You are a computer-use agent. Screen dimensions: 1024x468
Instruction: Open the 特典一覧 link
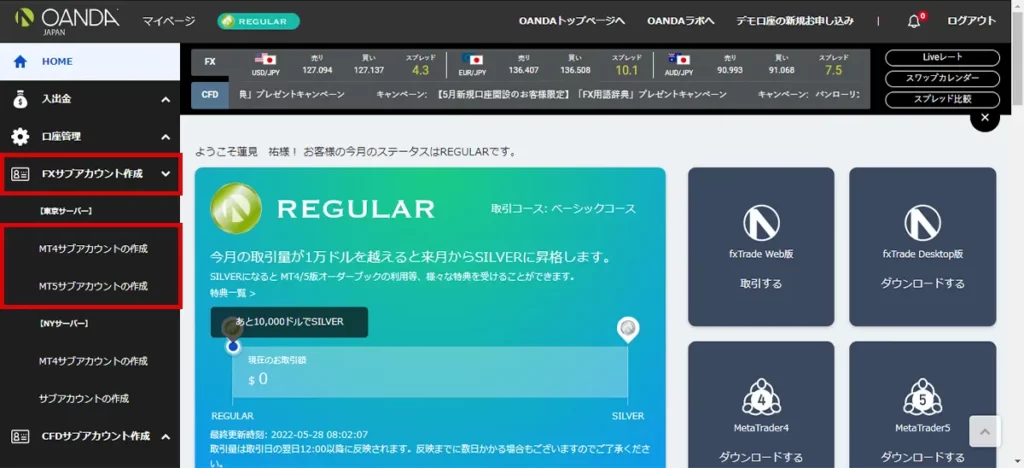click(232, 293)
